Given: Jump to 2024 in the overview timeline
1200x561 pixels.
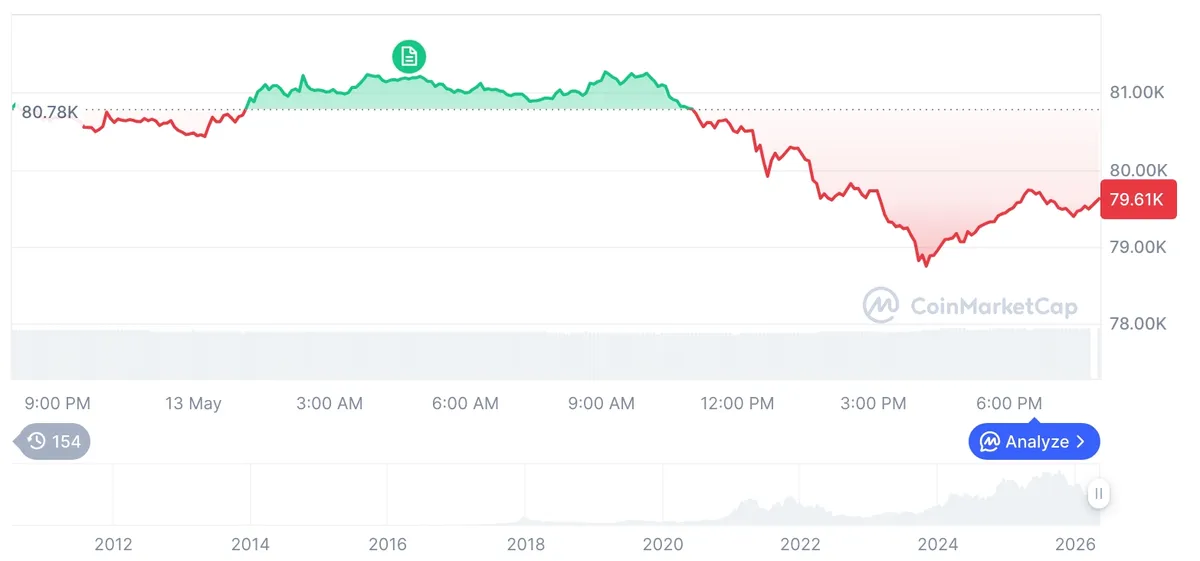Looking at the screenshot, I should (x=938, y=544).
